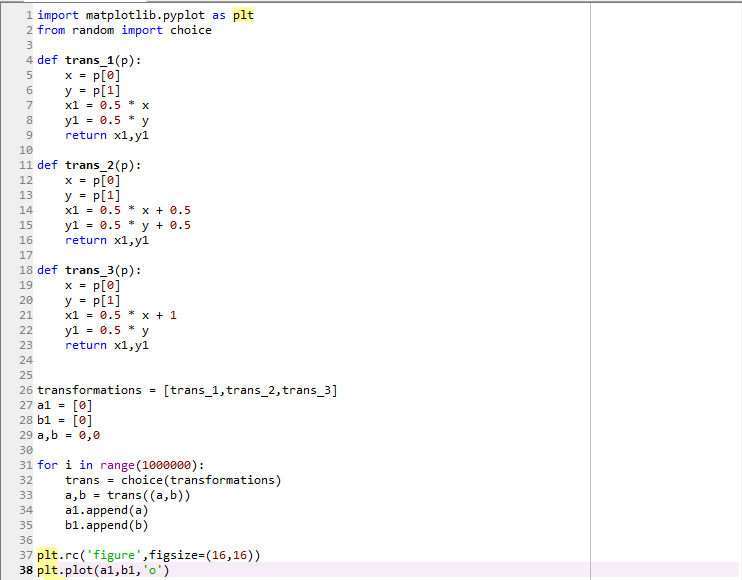Click '0,0' on line 29

coord(89,435)
